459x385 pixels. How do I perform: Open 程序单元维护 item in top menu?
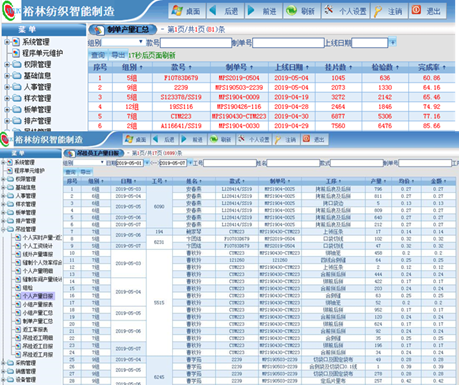pyautogui.click(x=42, y=53)
